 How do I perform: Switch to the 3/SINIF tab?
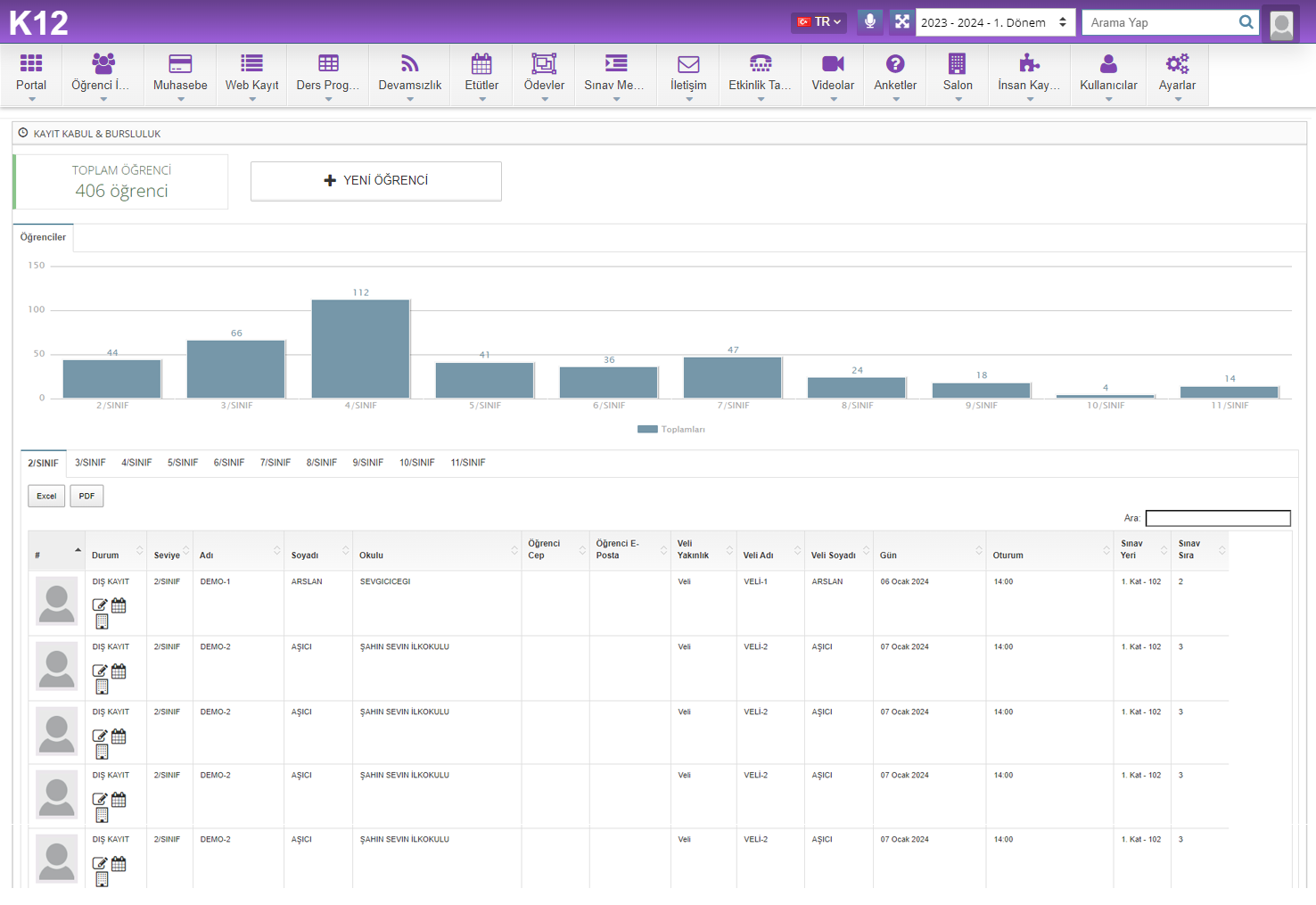90,463
